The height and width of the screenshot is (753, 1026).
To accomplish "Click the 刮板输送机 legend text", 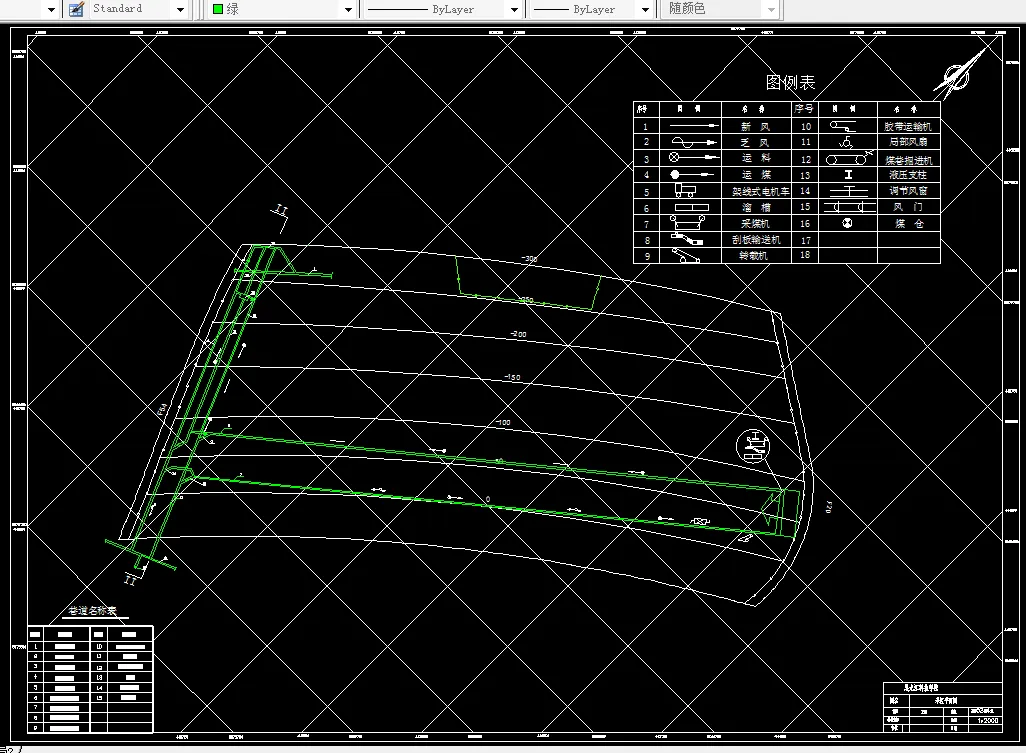I will [x=756, y=239].
